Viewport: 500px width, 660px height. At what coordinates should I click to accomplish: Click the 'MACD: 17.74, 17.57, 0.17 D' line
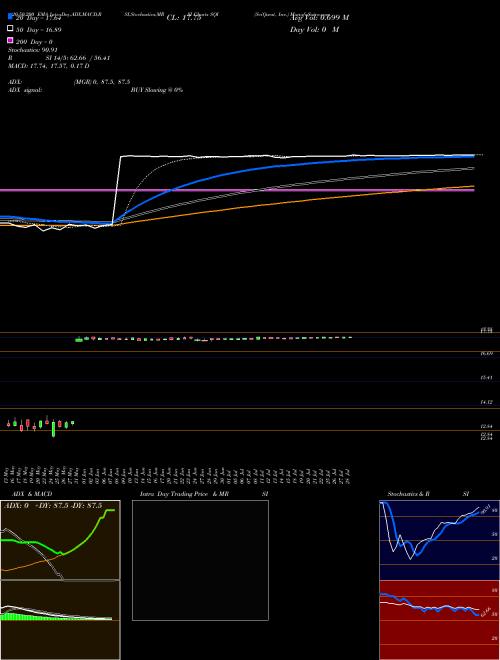48,66
